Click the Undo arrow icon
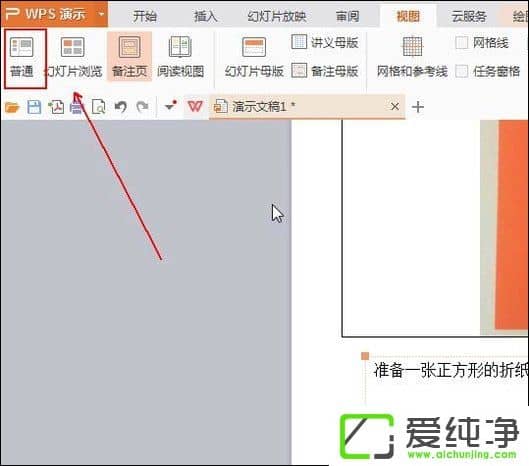The width and height of the screenshot is (529, 466). click(120, 107)
